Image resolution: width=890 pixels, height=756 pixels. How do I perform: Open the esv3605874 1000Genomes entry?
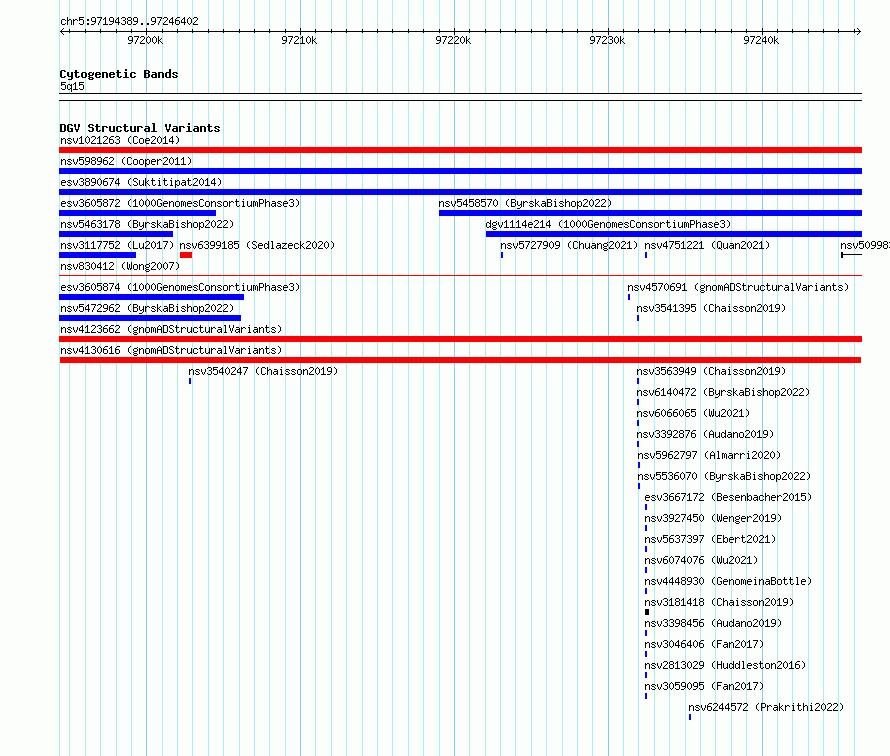coord(180,287)
